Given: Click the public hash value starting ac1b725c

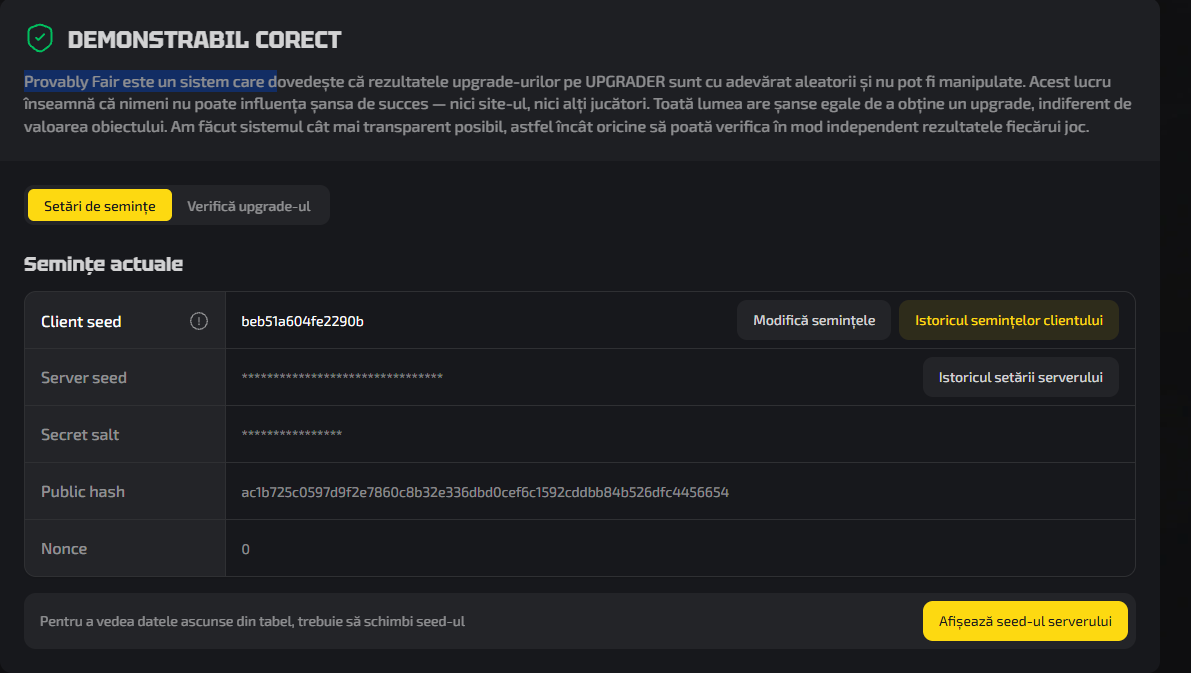Looking at the screenshot, I should click(x=485, y=492).
